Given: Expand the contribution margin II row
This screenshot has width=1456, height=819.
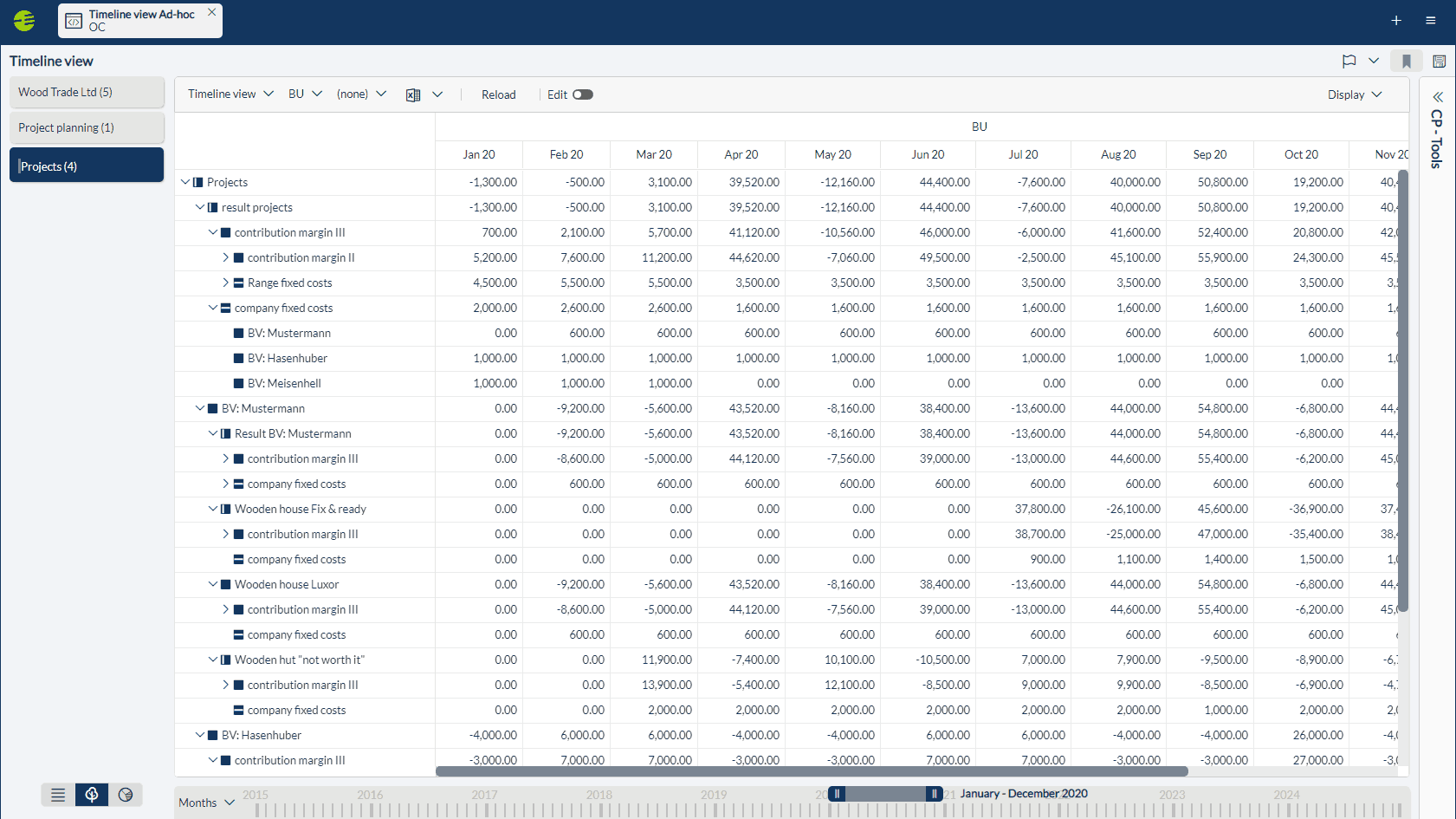Looking at the screenshot, I should (x=225, y=257).
